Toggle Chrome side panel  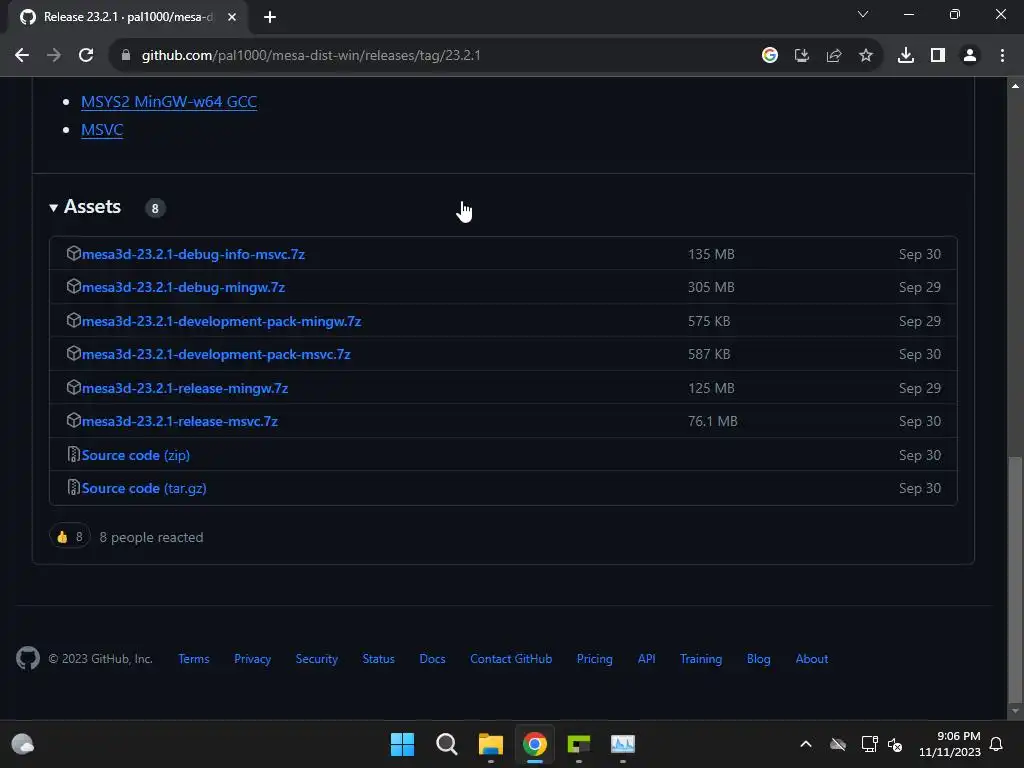[x=938, y=56]
